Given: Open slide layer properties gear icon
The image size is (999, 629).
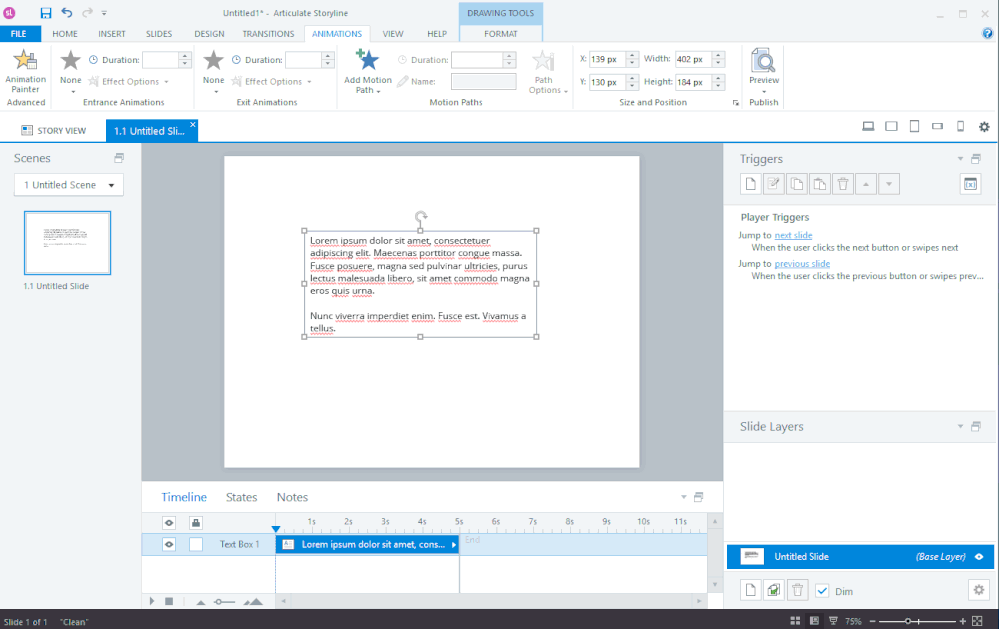Looking at the screenshot, I should pyautogui.click(x=979, y=590).
